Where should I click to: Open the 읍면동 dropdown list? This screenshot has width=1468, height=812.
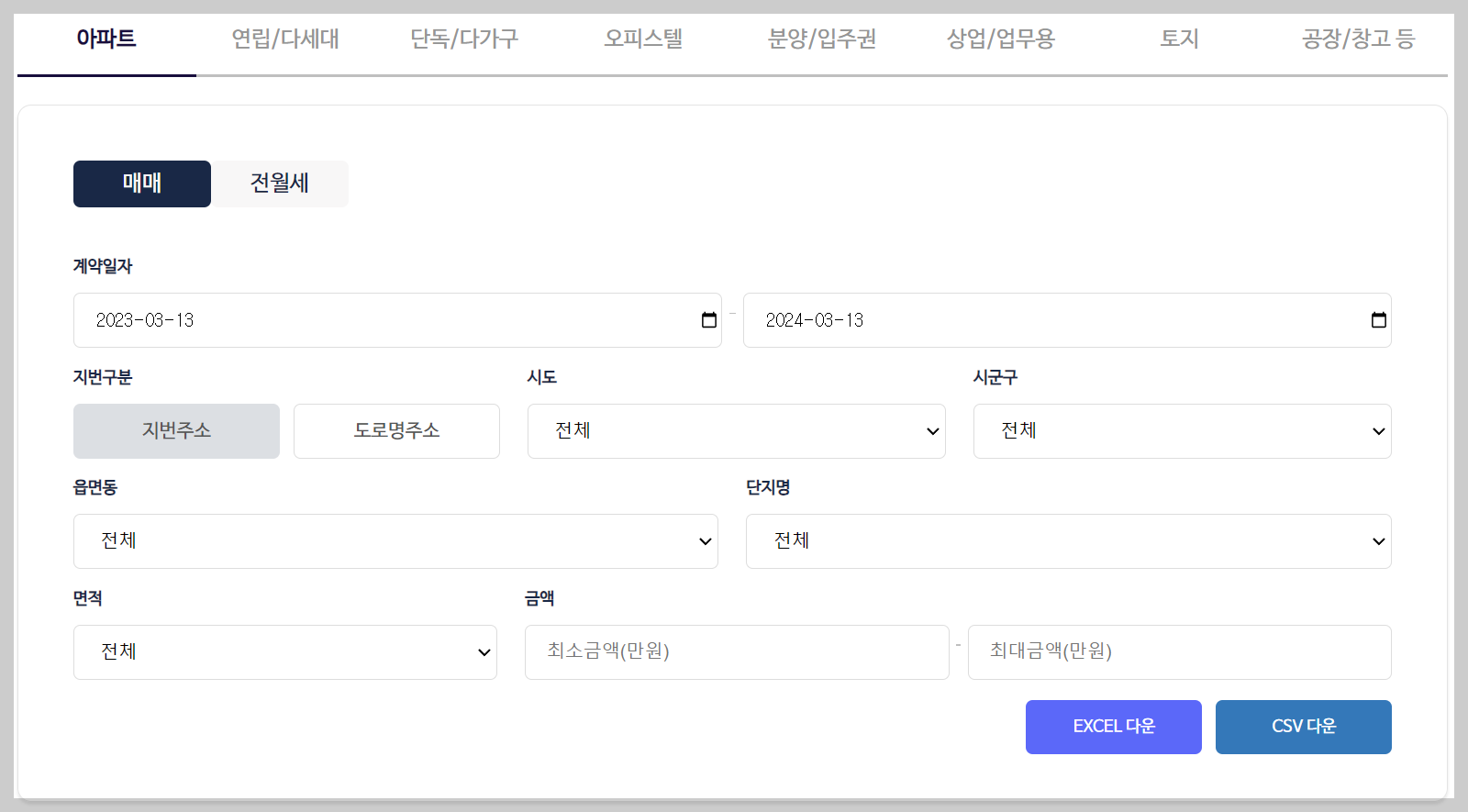pos(395,541)
